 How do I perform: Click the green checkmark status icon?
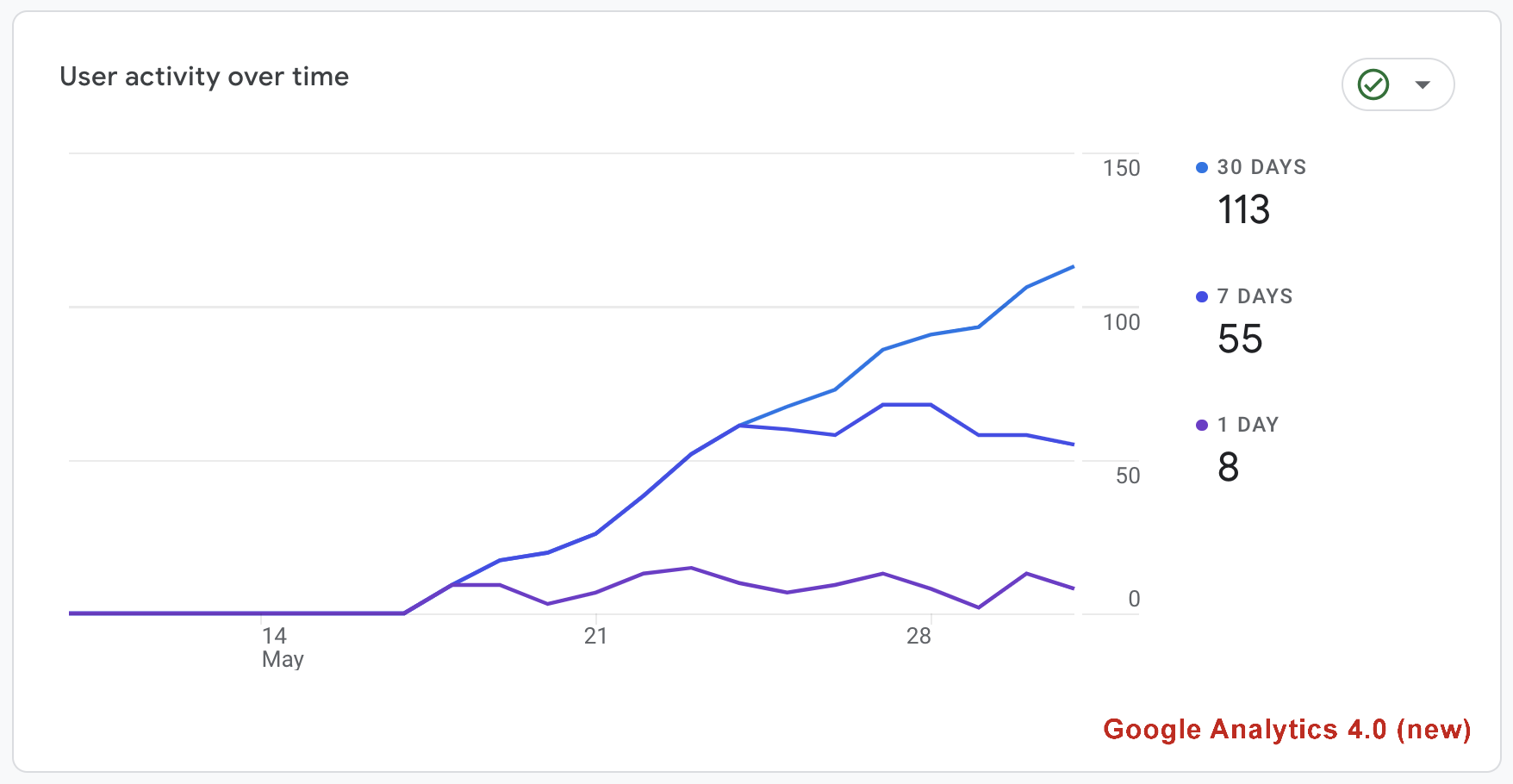1373,84
